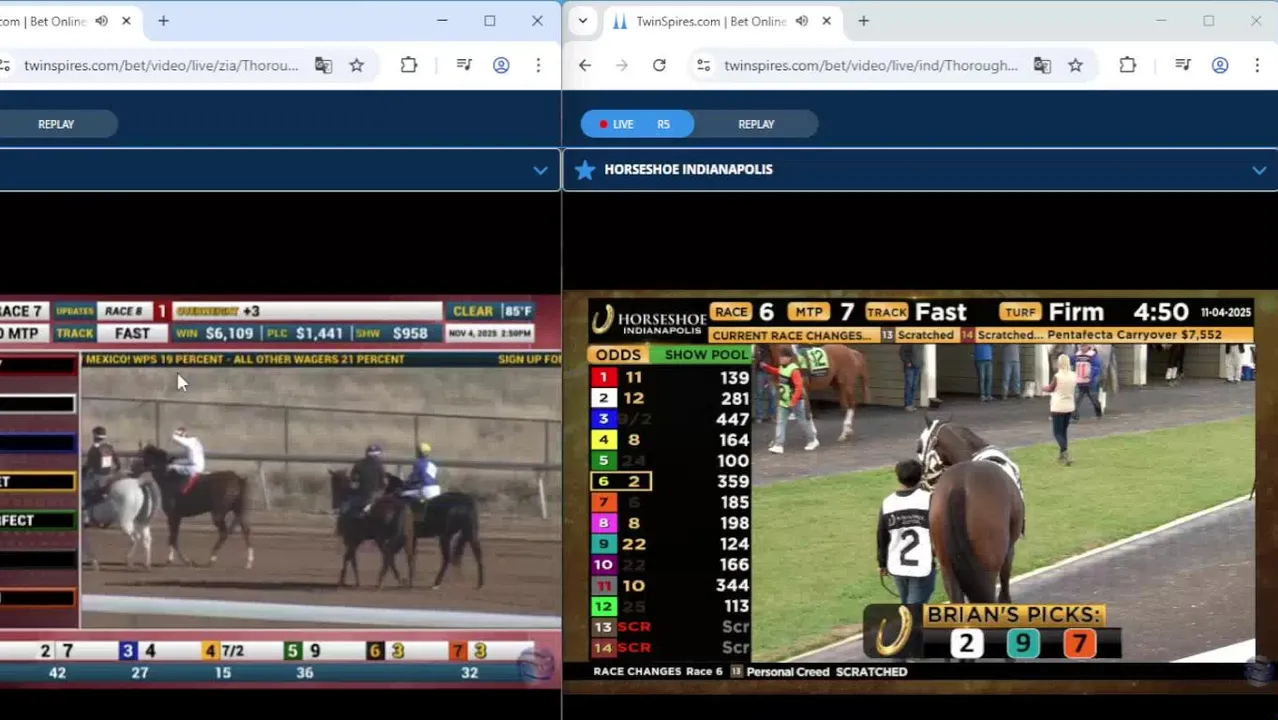Open the extensions menu in the right window
Screen dimensions: 1278x720
(1128, 65)
